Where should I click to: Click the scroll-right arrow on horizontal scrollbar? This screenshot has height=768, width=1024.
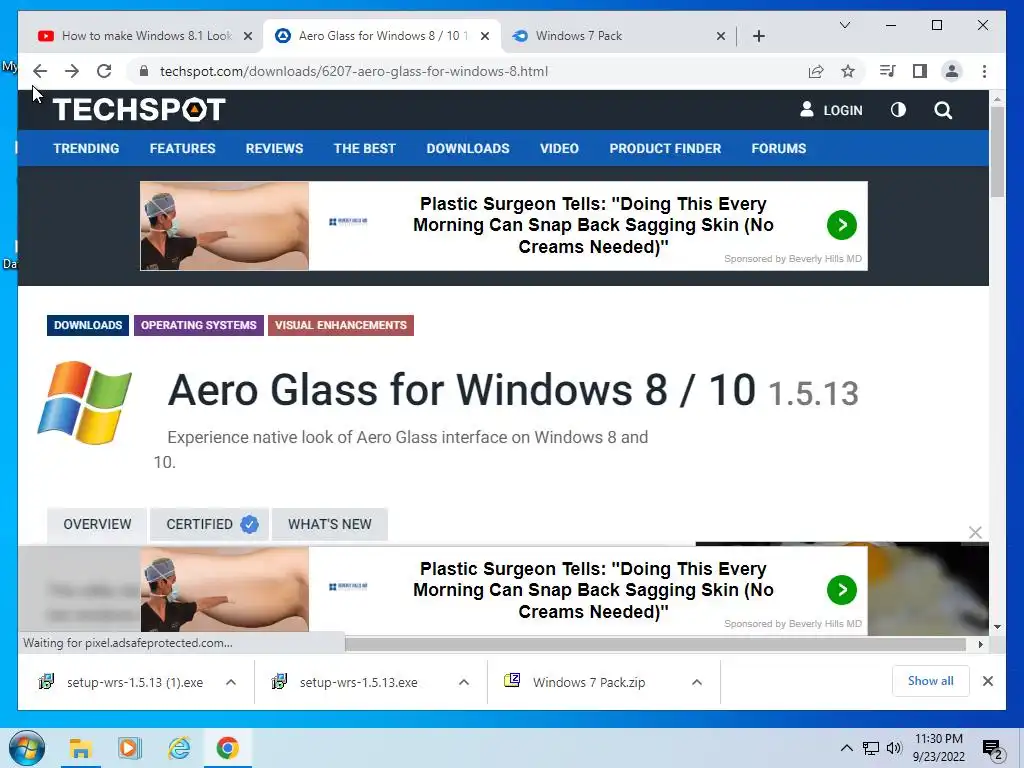(x=980, y=645)
